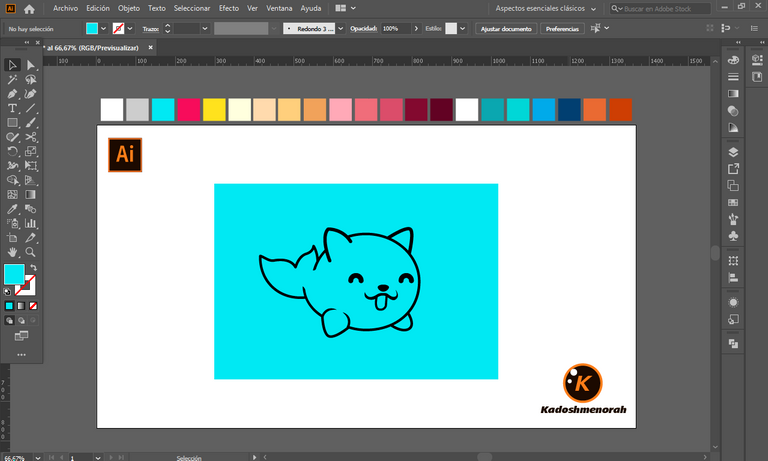Screen dimensions: 768x461
Task: Select the Type tool
Action: tap(12, 108)
